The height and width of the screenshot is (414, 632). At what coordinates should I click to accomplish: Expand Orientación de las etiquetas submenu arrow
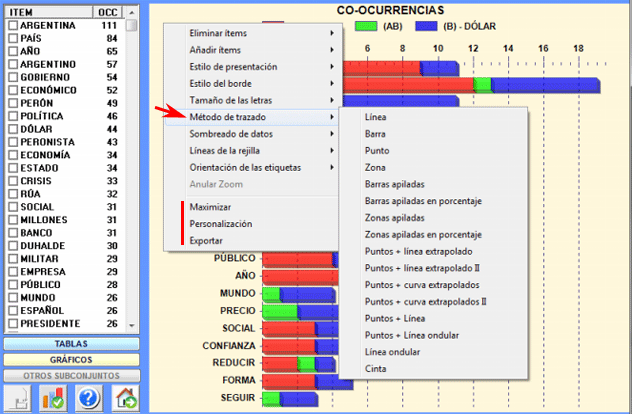pyautogui.click(x=332, y=167)
